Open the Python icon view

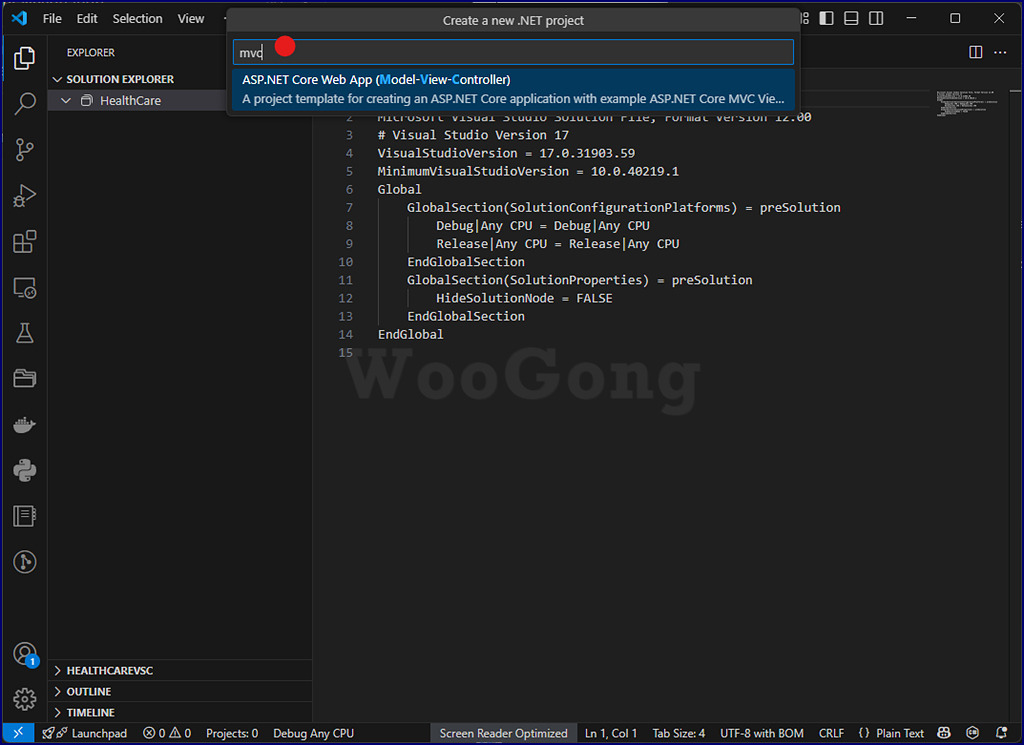24,471
